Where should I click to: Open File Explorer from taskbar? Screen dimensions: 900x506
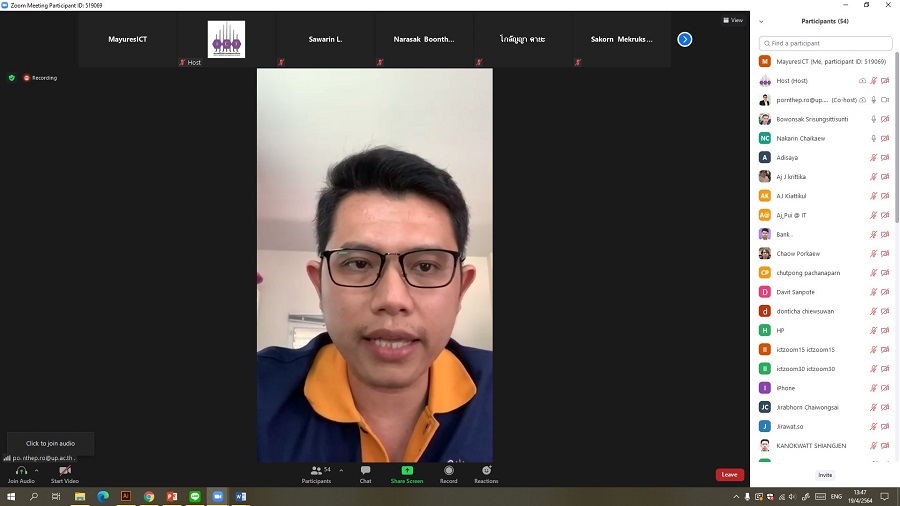point(80,496)
